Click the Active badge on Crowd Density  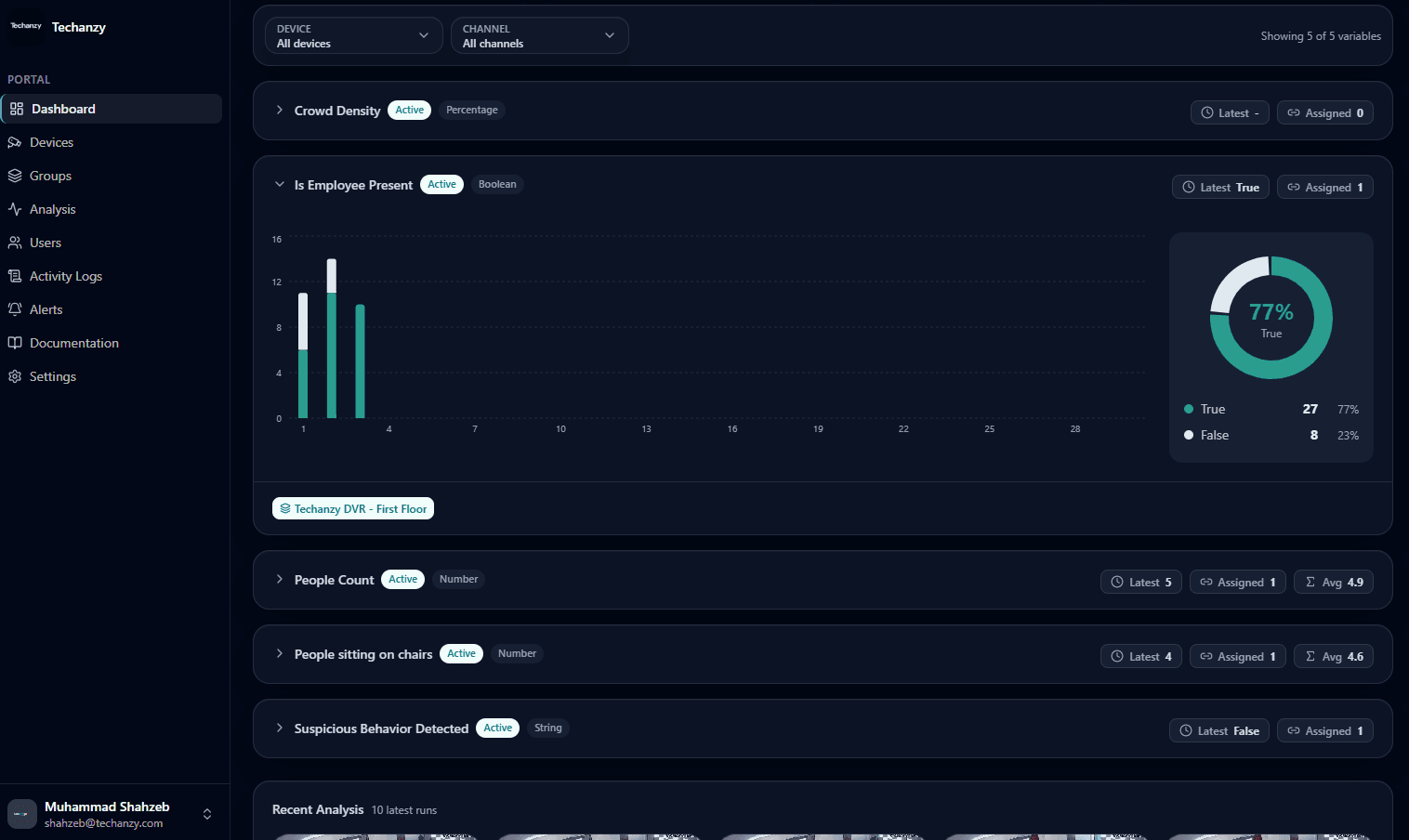409,110
